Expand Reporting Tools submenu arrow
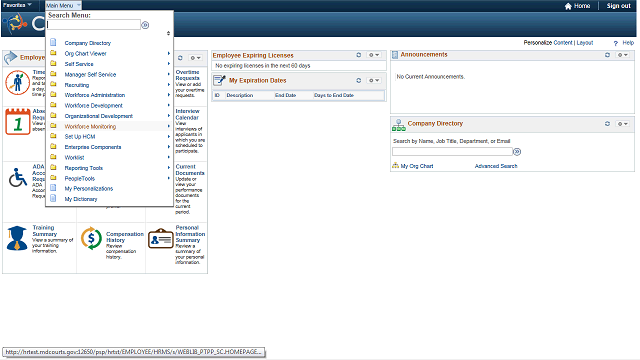The height and width of the screenshot is (360, 640). click(169, 168)
